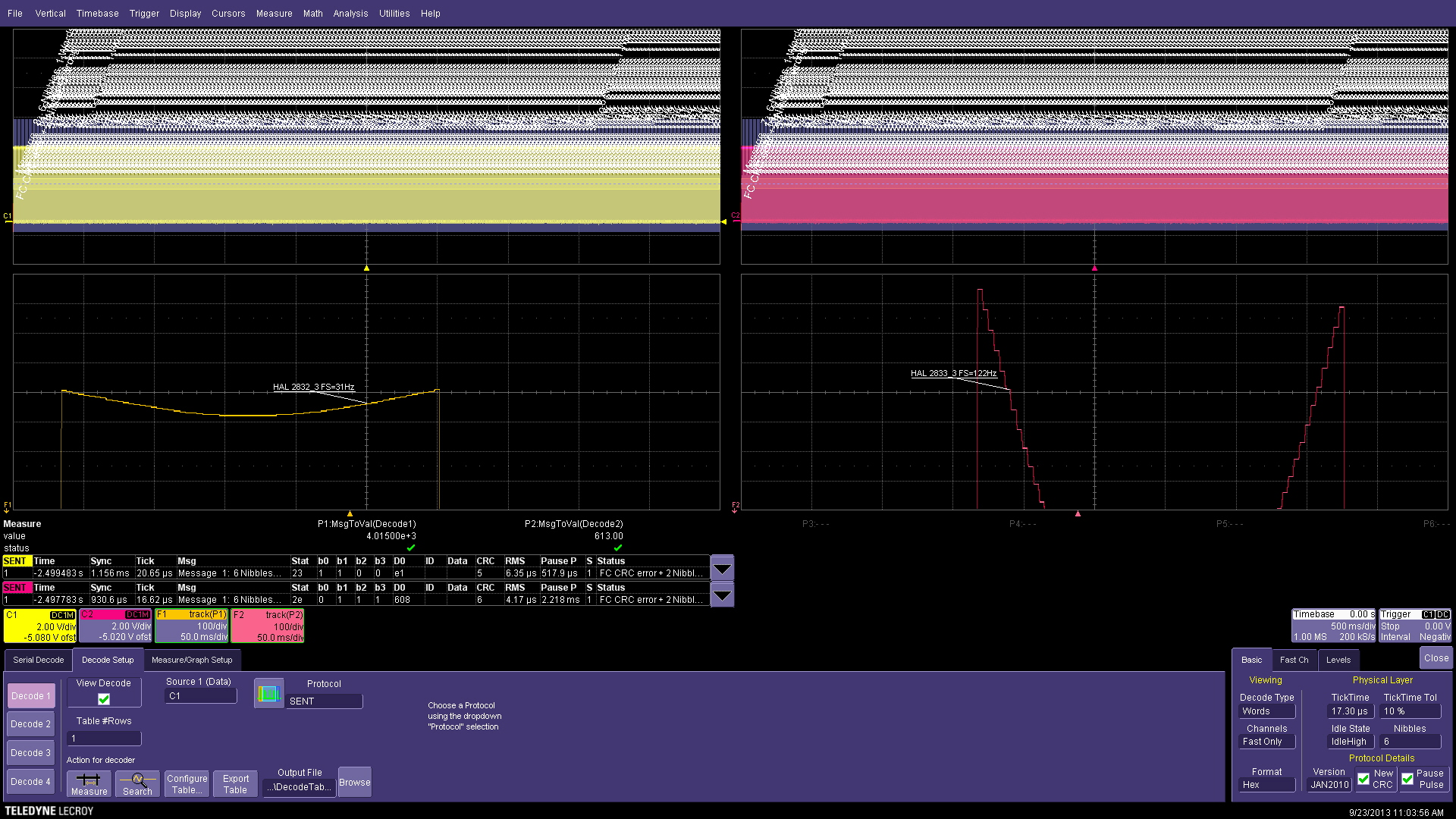The height and width of the screenshot is (819, 1456).
Task: Uncheck the Pause Pulse checkbox
Action: click(1407, 779)
